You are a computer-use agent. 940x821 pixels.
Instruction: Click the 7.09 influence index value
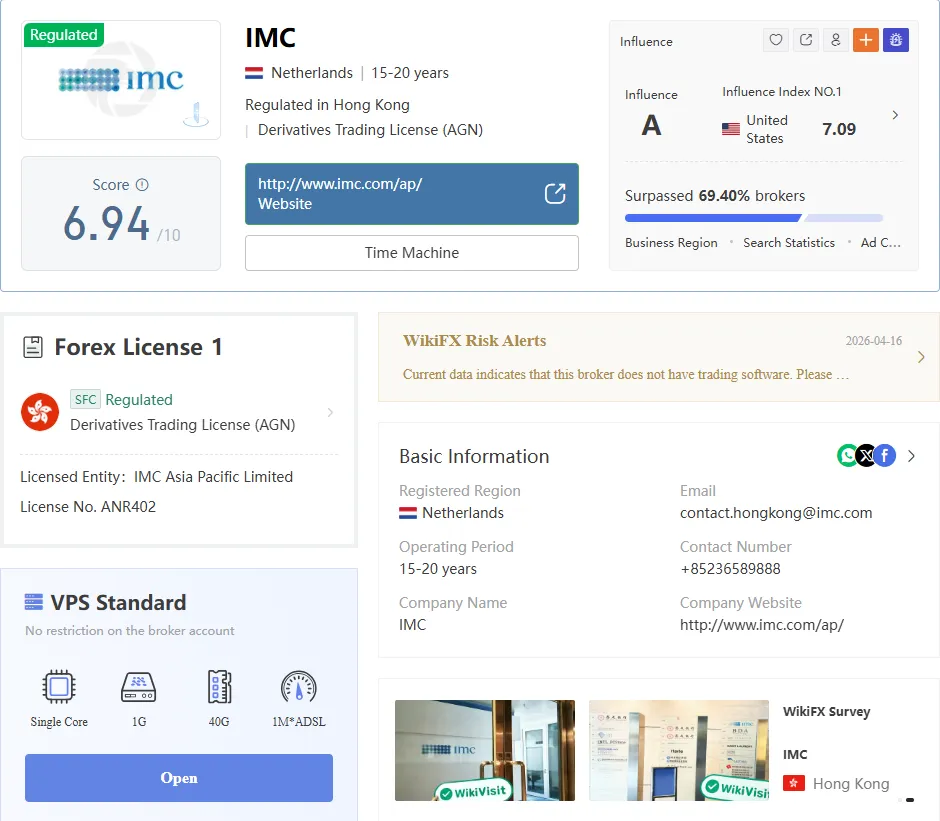click(x=839, y=129)
